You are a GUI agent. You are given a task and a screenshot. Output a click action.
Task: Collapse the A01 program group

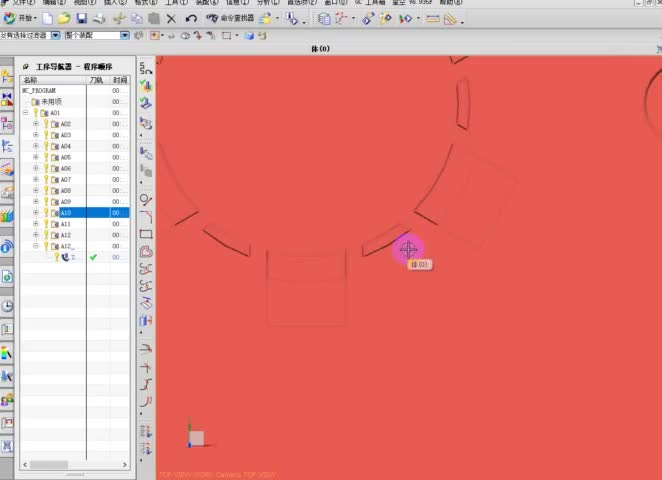point(26,113)
